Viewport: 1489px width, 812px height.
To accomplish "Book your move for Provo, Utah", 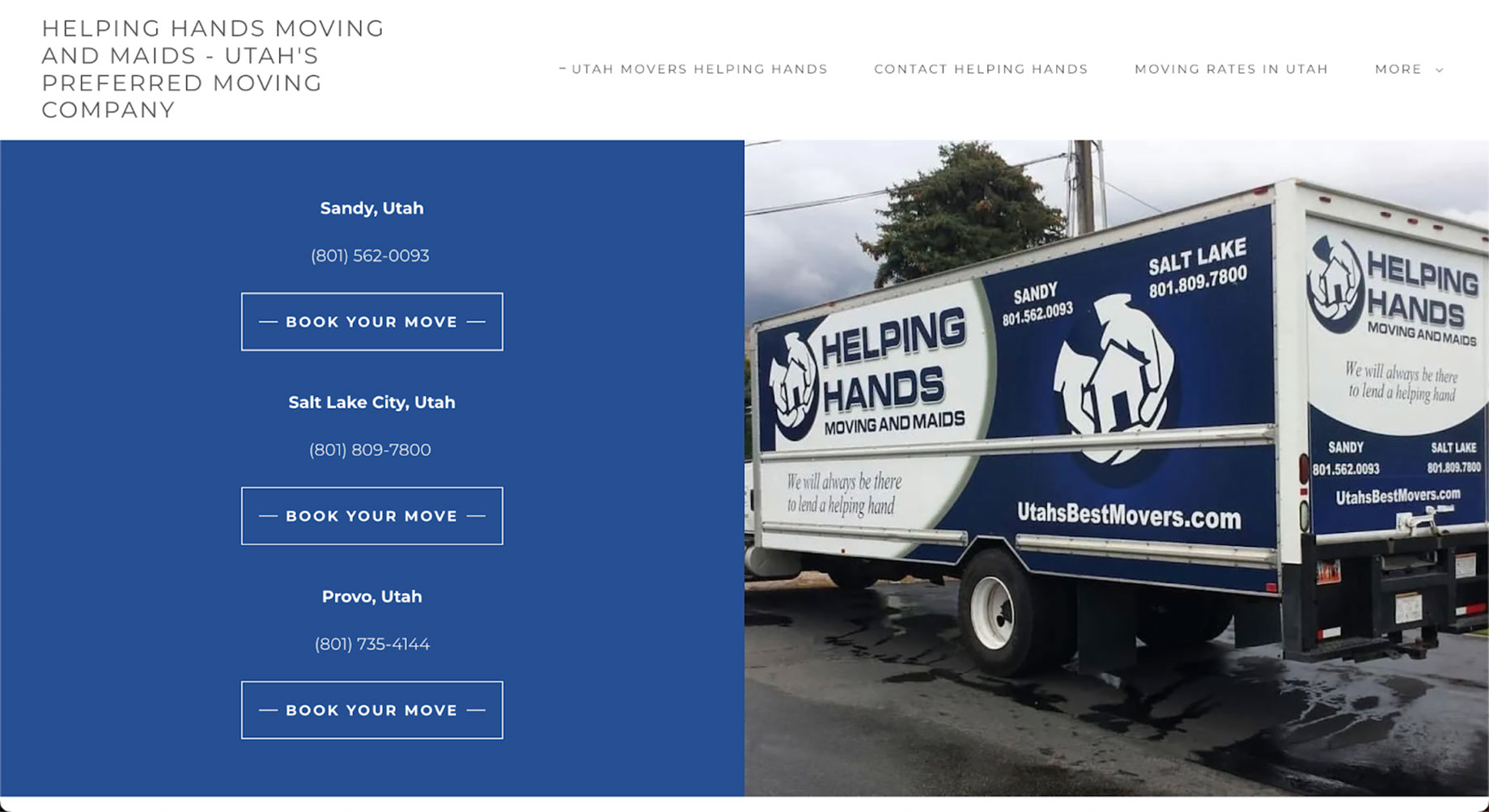I will [371, 710].
